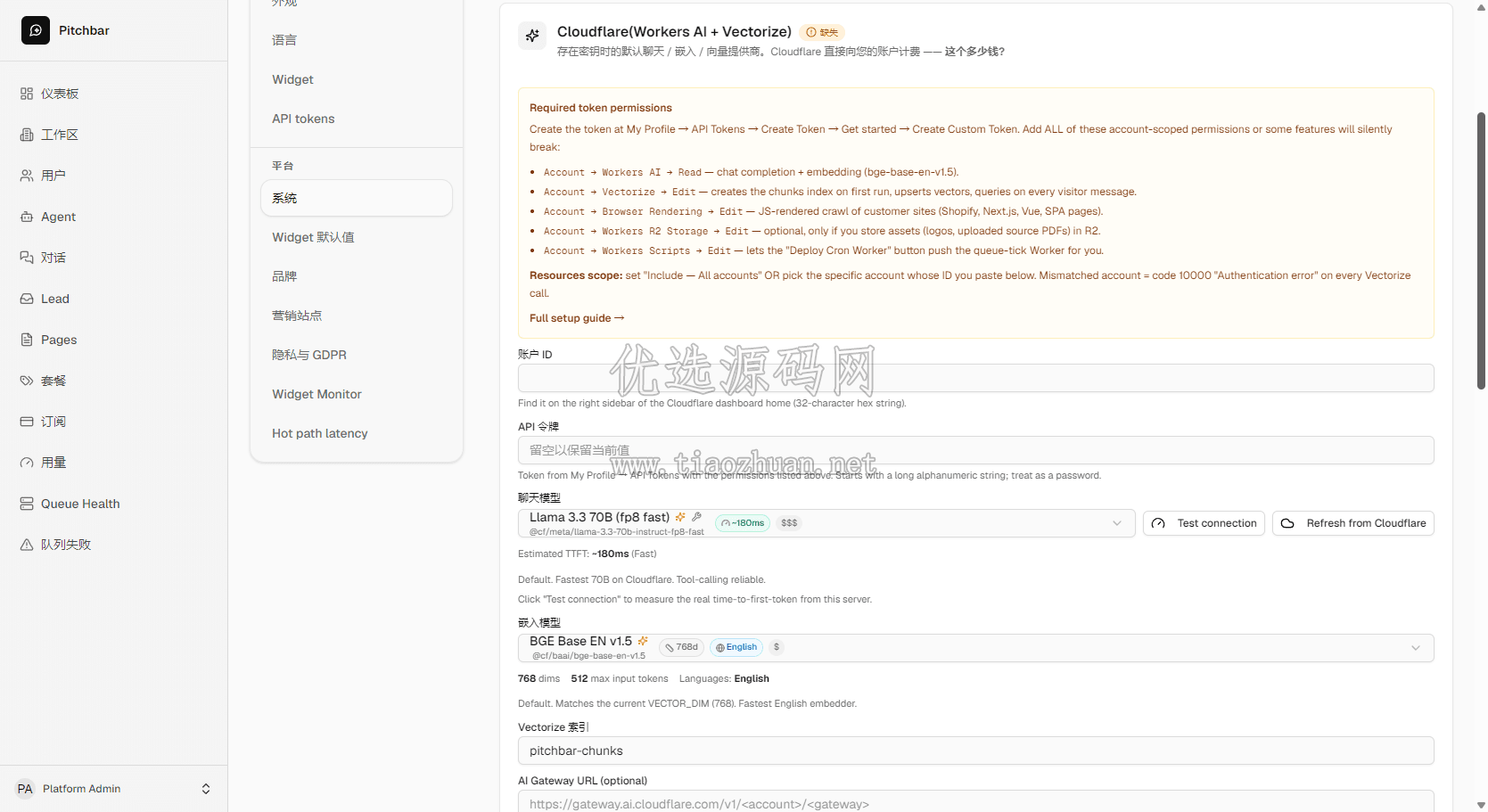Click the "768 dims" text

pyautogui.click(x=539, y=678)
